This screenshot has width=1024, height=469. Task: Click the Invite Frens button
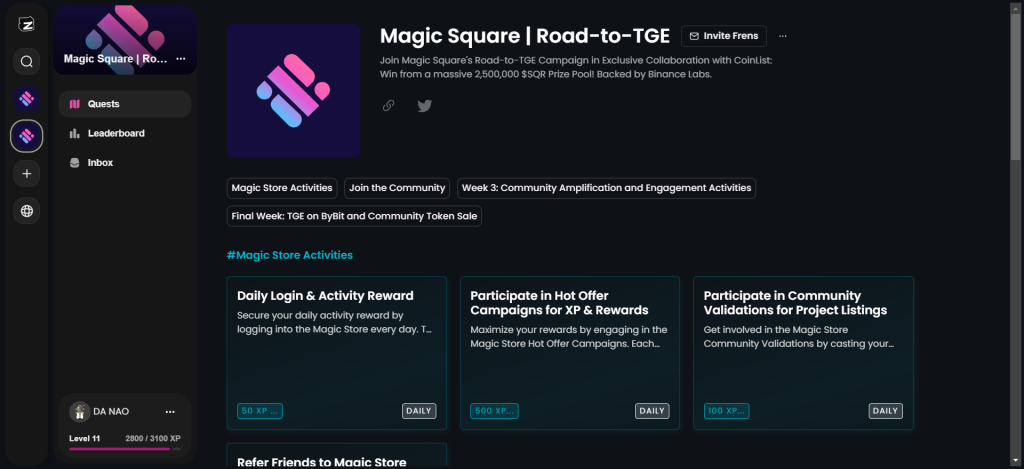[x=724, y=36]
